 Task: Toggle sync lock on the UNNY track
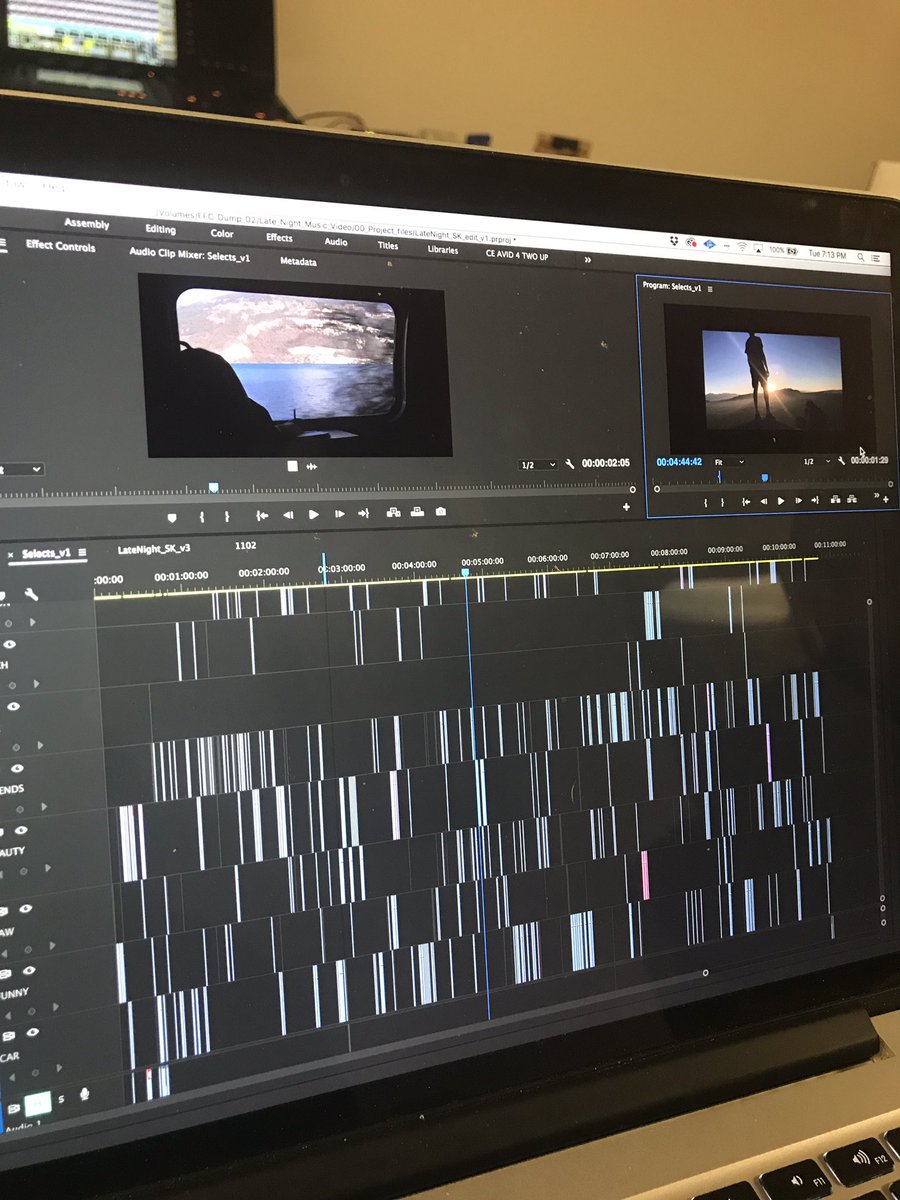[6, 973]
